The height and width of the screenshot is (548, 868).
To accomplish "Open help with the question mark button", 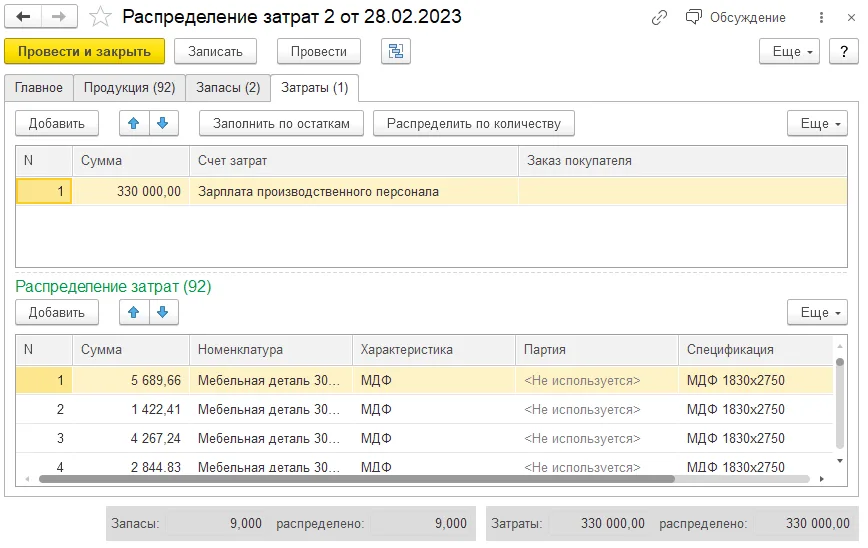I will pos(844,51).
